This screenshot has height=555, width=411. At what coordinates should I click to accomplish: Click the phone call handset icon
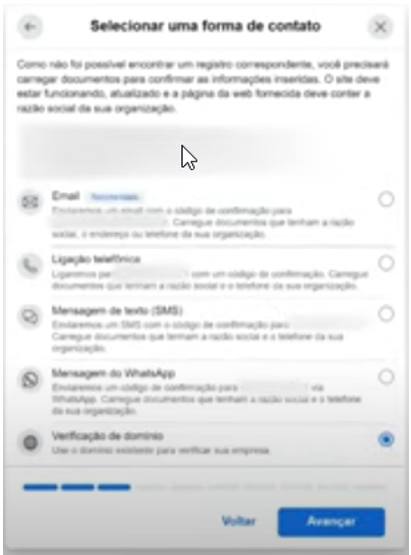tap(30, 265)
